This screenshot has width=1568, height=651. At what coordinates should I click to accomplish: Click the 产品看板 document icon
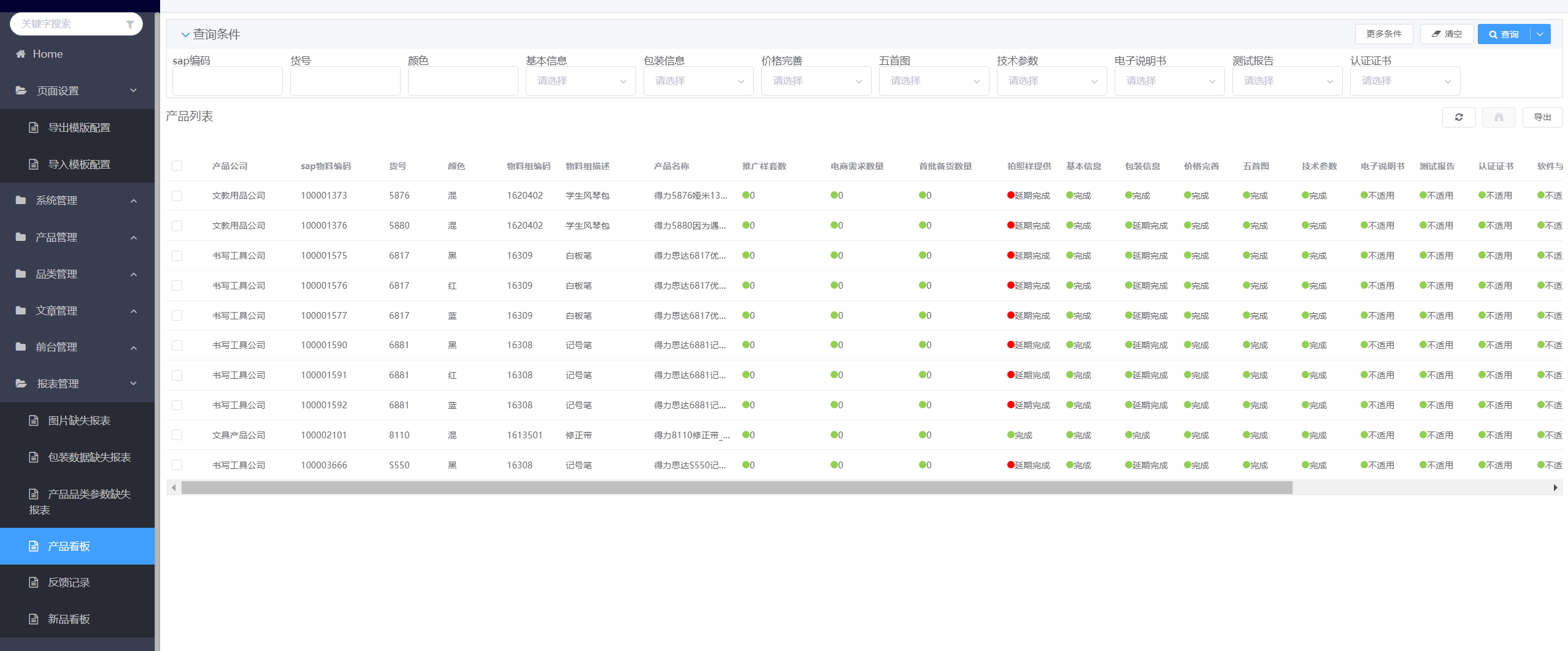pyautogui.click(x=34, y=546)
